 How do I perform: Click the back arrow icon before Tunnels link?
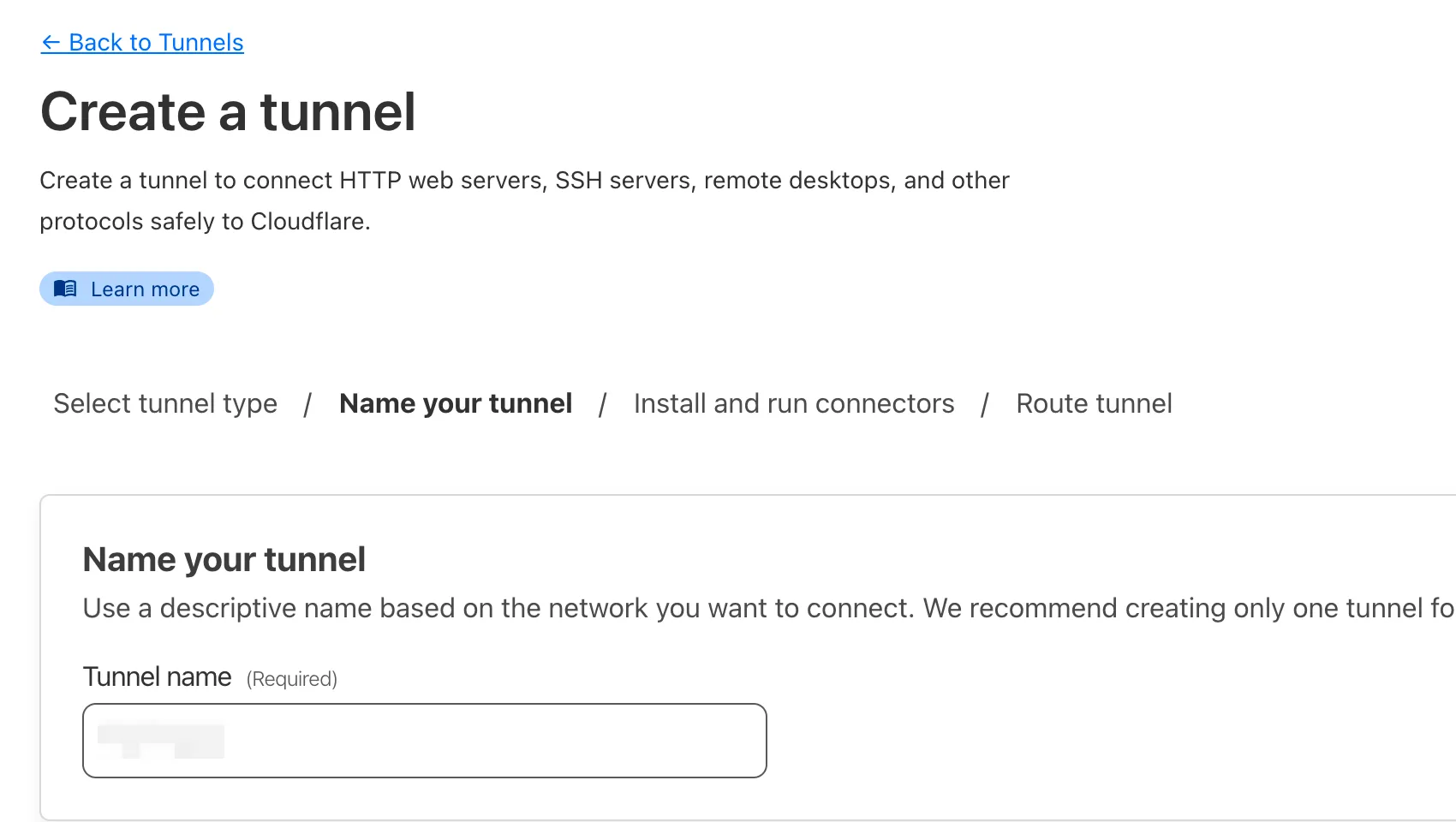coord(51,43)
